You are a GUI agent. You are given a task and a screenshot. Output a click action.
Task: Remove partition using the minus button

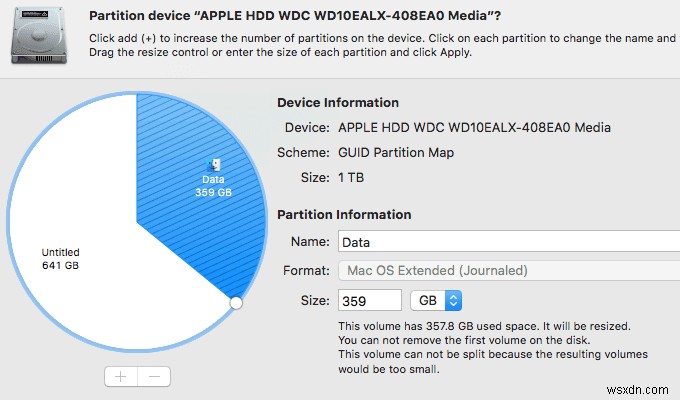click(x=154, y=376)
